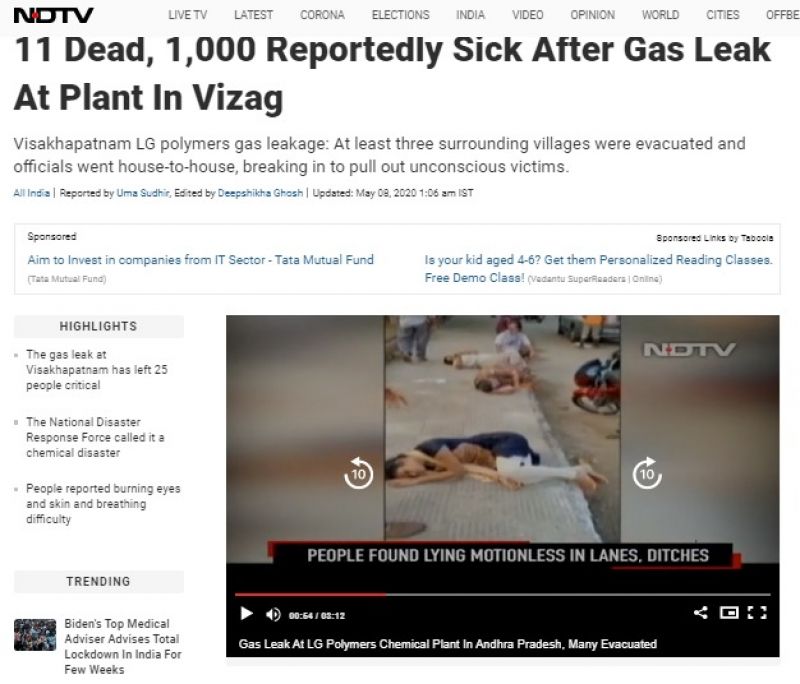Open the LIVE TV menu item
The image size is (800, 684).
[x=187, y=15]
